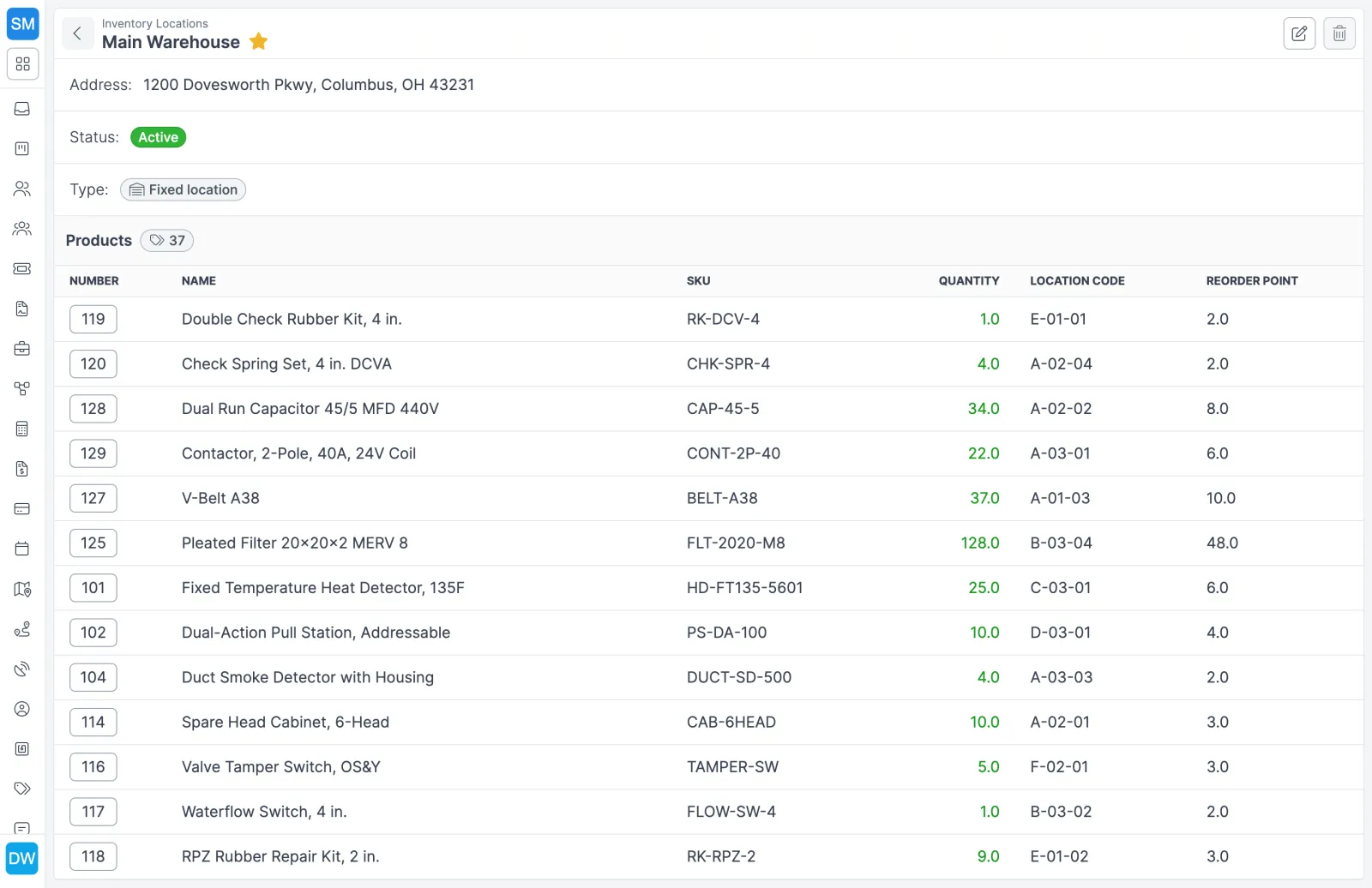Click the address 1200 Dovesworth Pkwy text
This screenshot has height=888, width=1372.
coord(309,85)
